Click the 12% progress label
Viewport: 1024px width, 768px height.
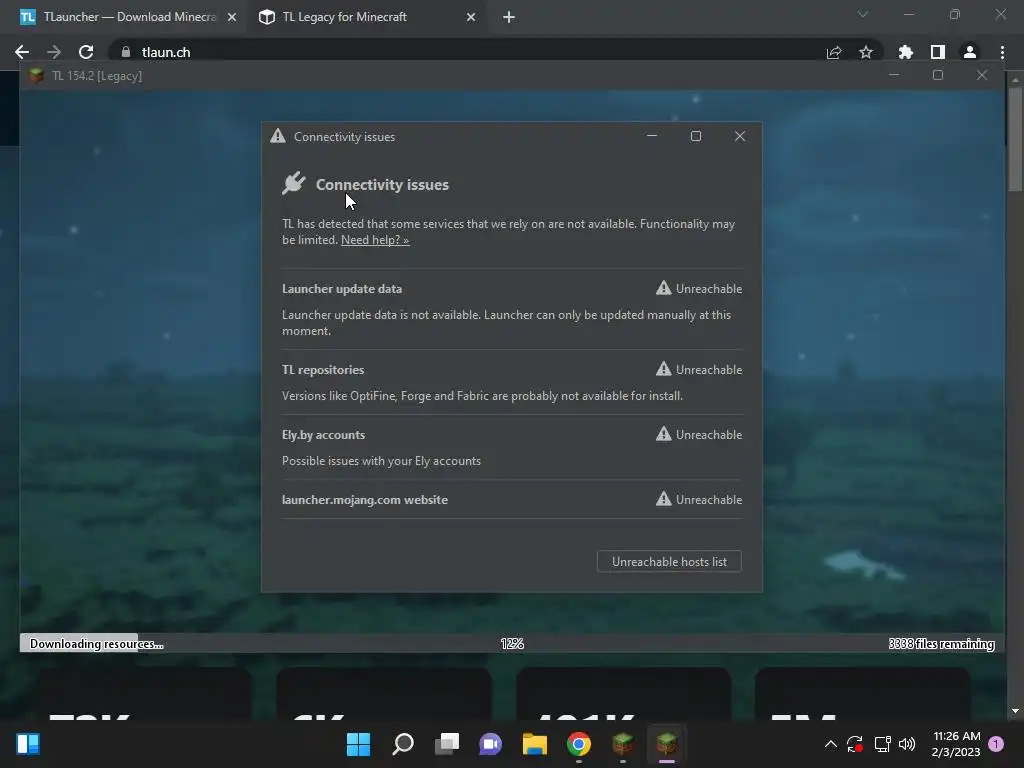(x=512, y=644)
